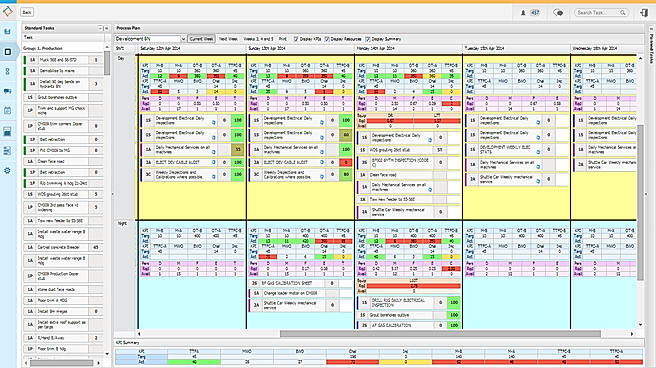The width and height of the screenshot is (656, 368).
Task: Switch to Weeks 3, 4 and 5 view
Action: click(x=258, y=39)
